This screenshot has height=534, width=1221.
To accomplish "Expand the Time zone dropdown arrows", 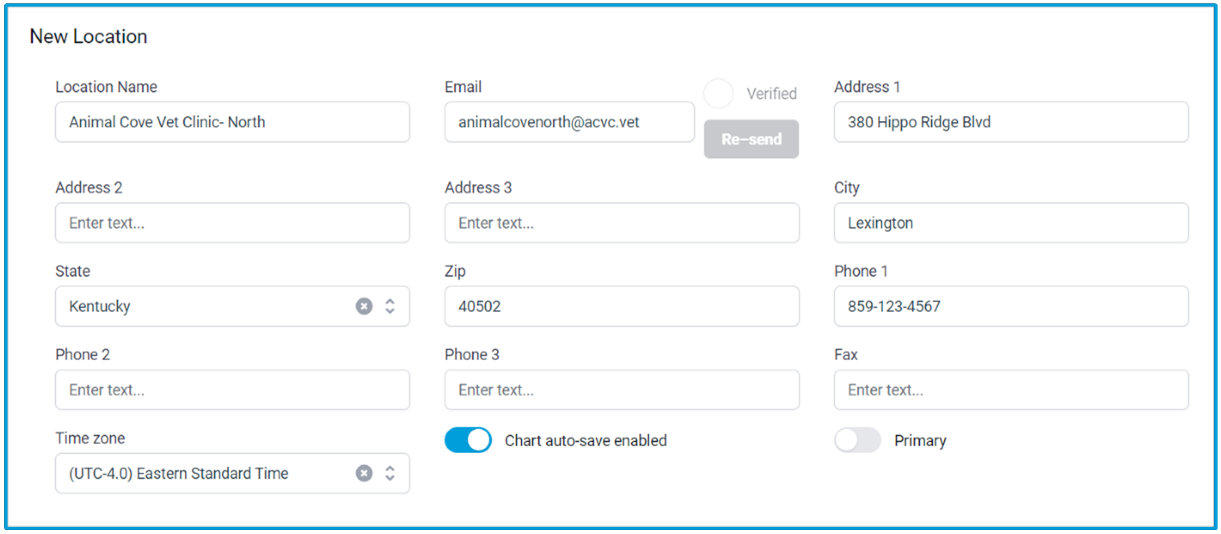I will click(x=390, y=473).
